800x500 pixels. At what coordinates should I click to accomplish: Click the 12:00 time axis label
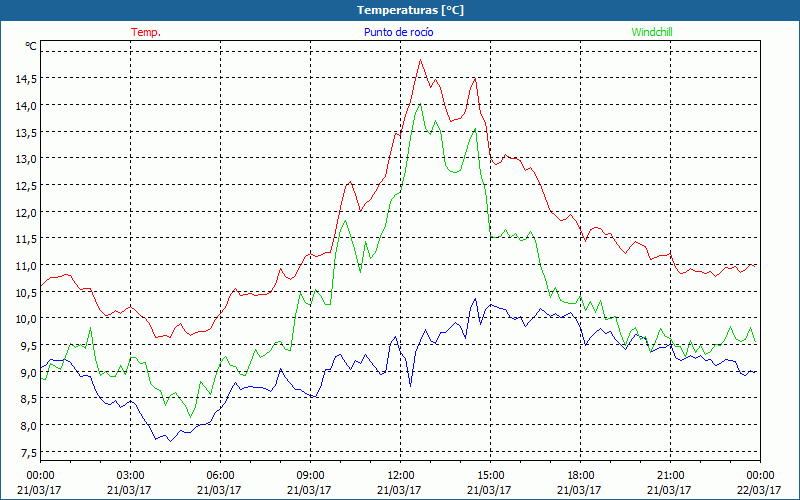(x=401, y=475)
